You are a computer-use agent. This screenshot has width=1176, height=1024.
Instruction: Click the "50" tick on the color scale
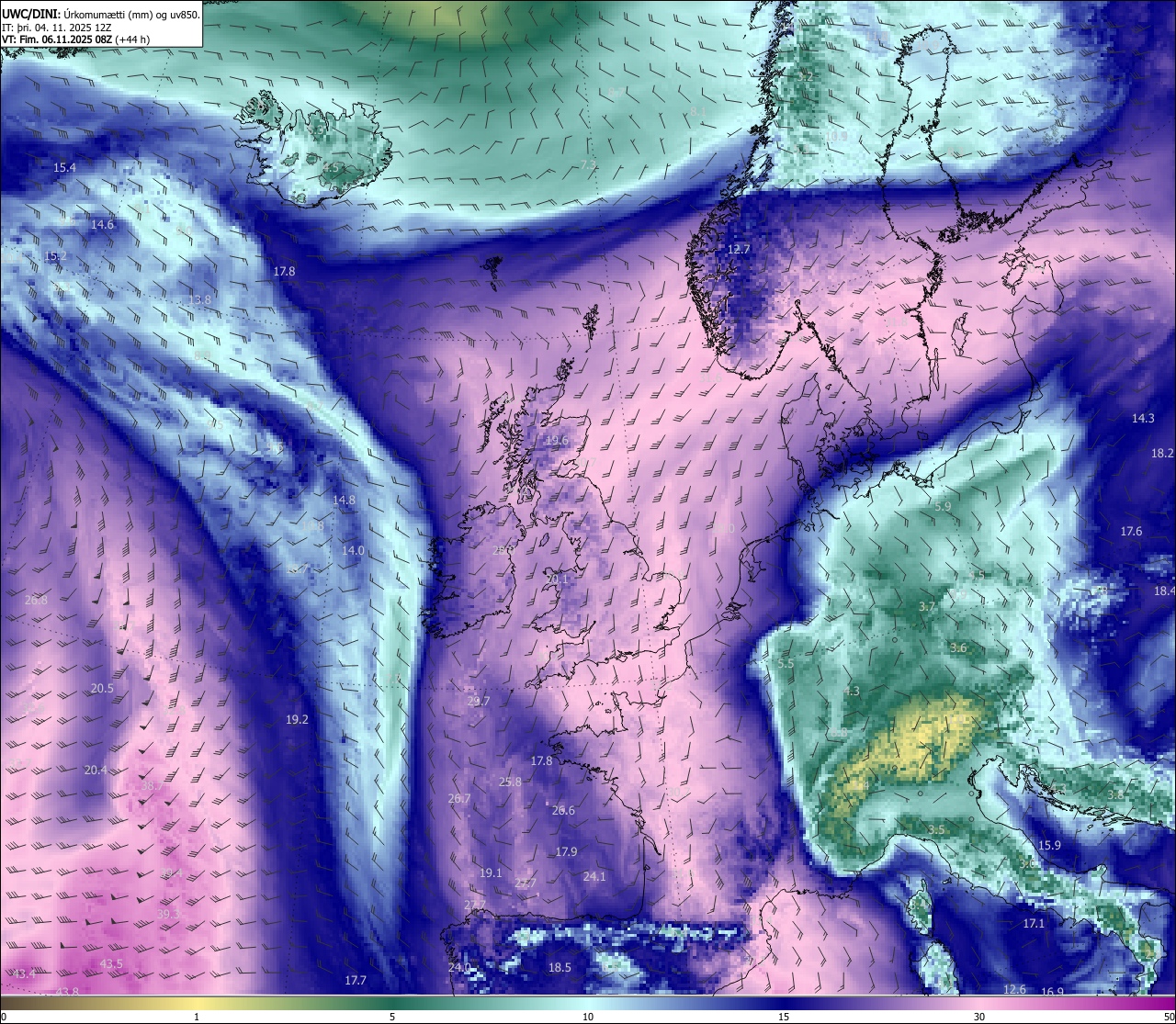[1169, 1017]
